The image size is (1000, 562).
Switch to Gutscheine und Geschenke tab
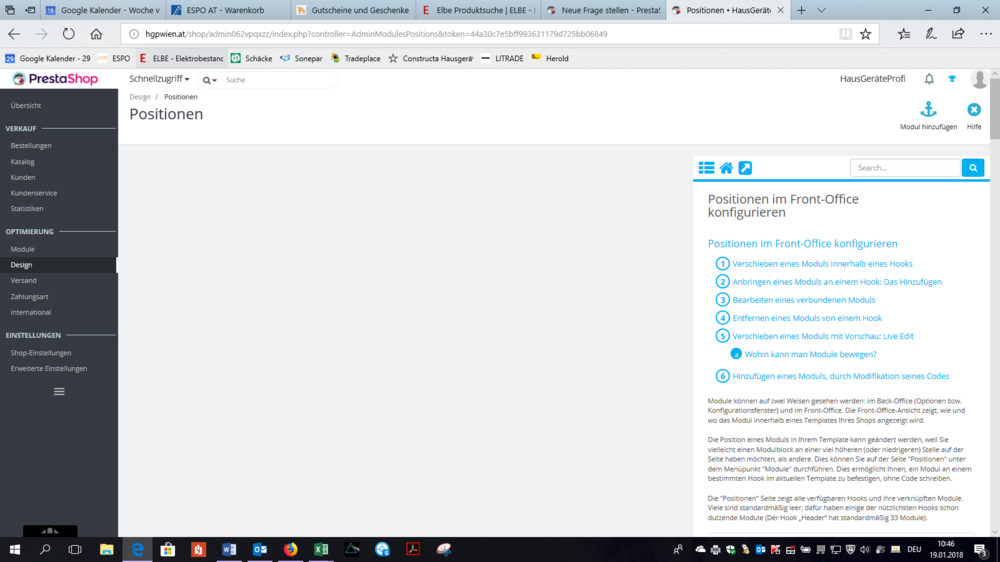(354, 10)
